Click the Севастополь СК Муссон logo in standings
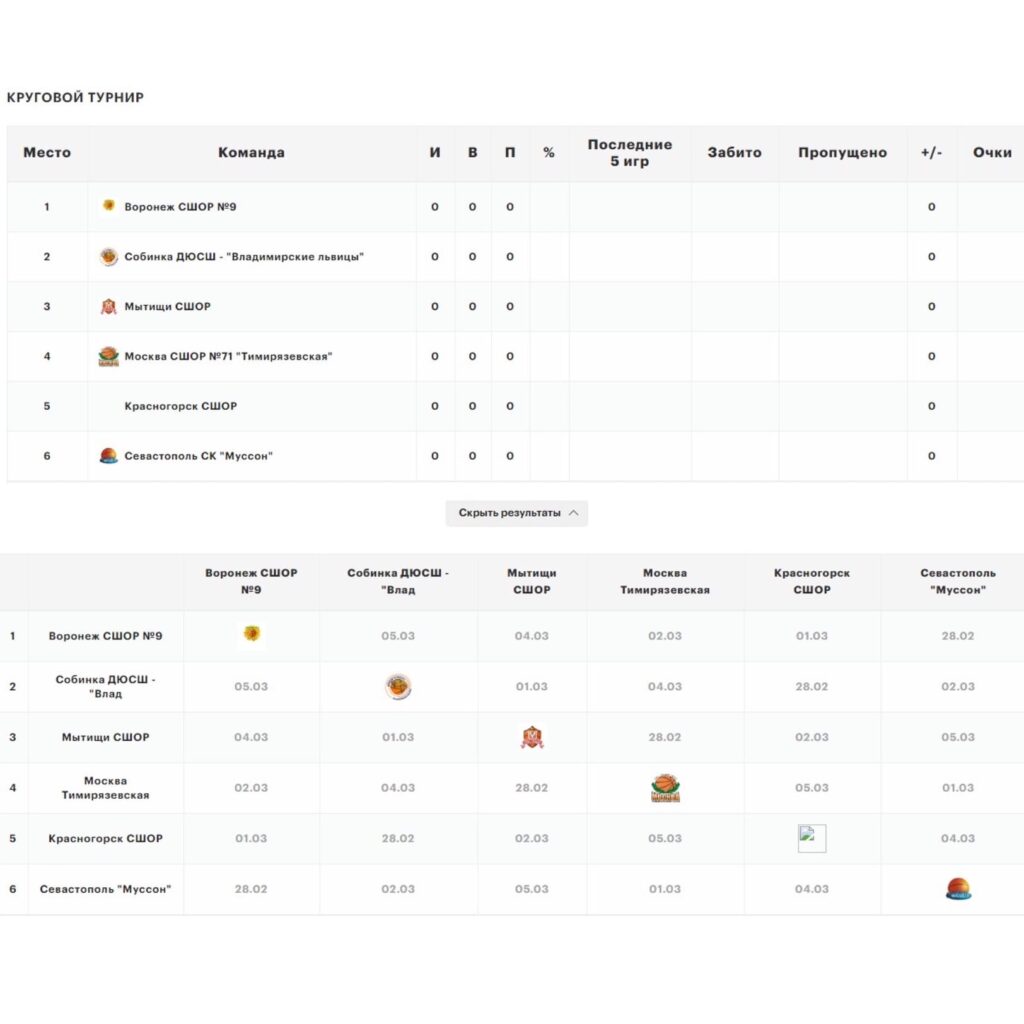The height and width of the screenshot is (1024, 1024). point(108,455)
